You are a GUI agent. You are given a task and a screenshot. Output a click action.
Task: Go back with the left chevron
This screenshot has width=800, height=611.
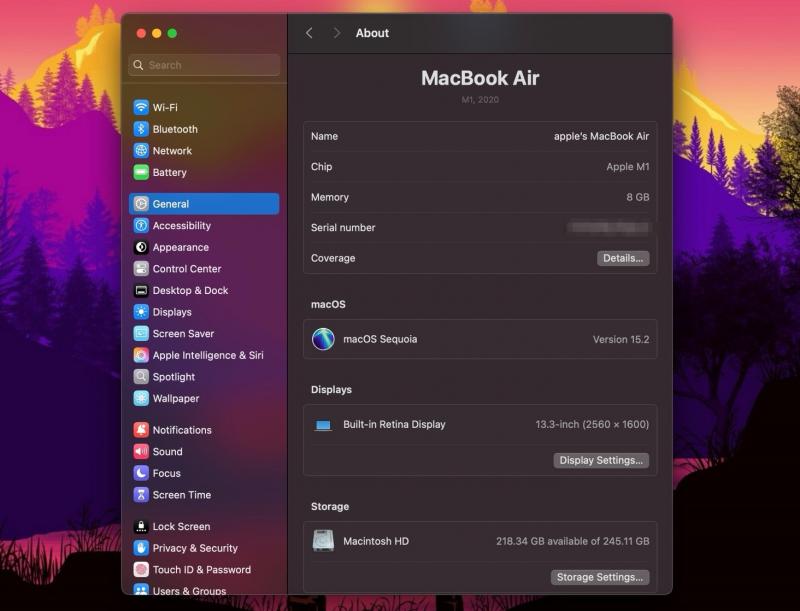click(x=309, y=33)
